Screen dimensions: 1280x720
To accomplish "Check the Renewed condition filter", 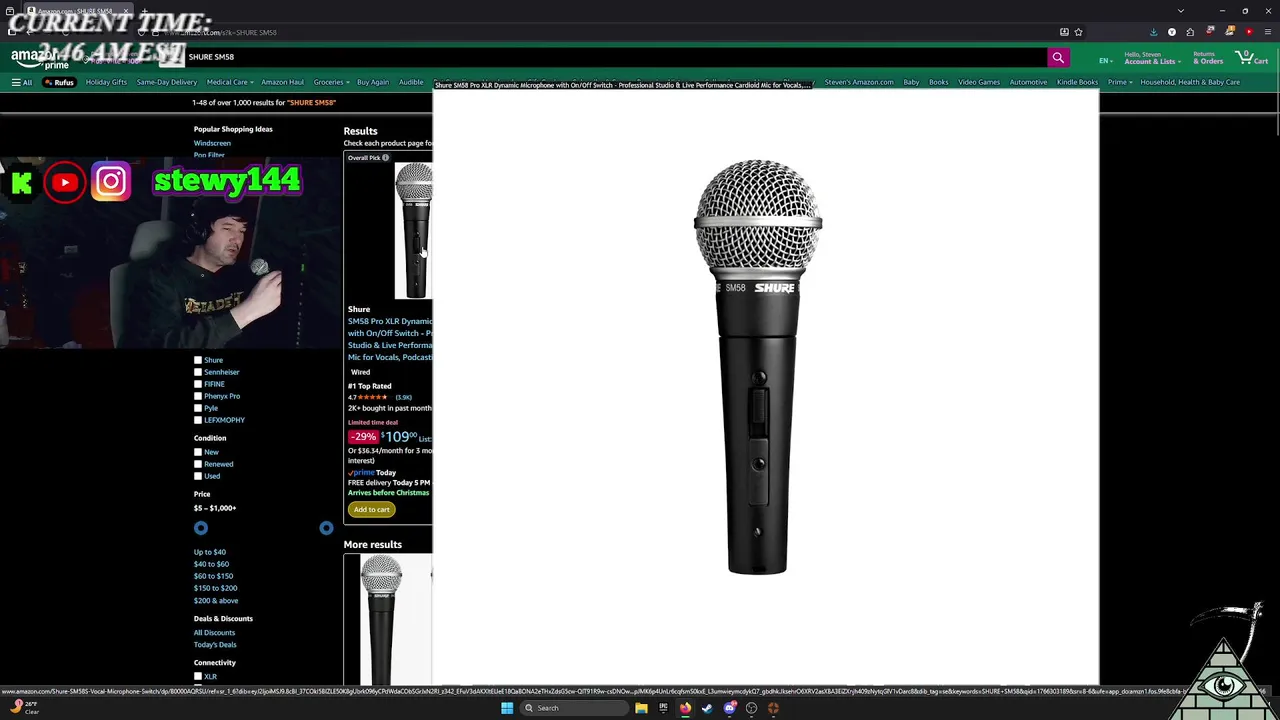I will pyautogui.click(x=198, y=464).
